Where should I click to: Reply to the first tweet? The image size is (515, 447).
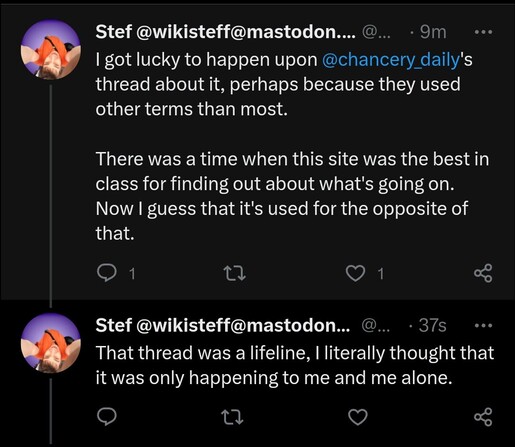point(107,273)
